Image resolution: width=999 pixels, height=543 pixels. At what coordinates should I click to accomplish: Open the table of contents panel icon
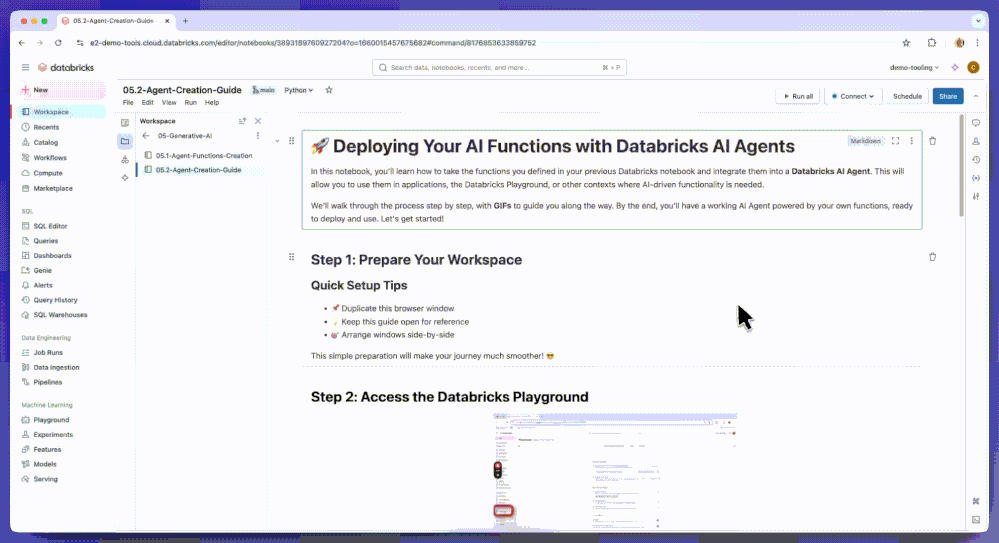click(x=125, y=122)
